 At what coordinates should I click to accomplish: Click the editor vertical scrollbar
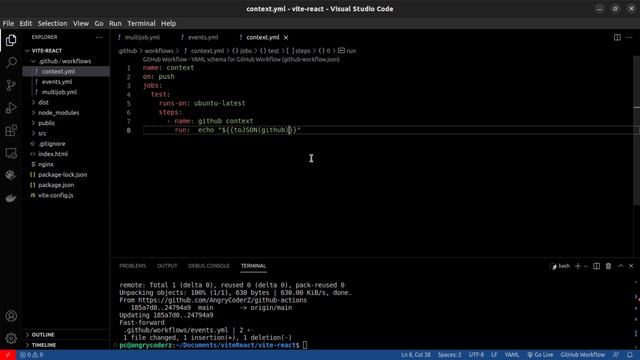pos(637,131)
